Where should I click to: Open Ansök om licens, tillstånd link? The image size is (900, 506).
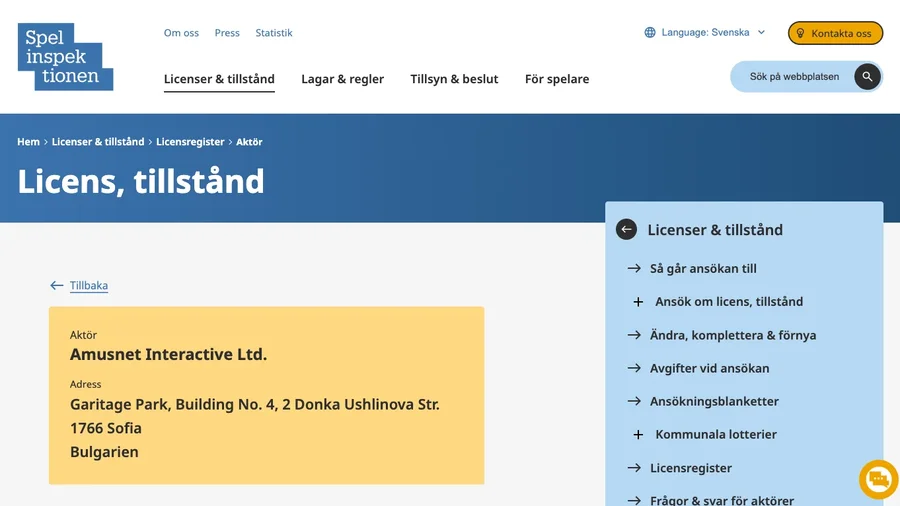729,302
